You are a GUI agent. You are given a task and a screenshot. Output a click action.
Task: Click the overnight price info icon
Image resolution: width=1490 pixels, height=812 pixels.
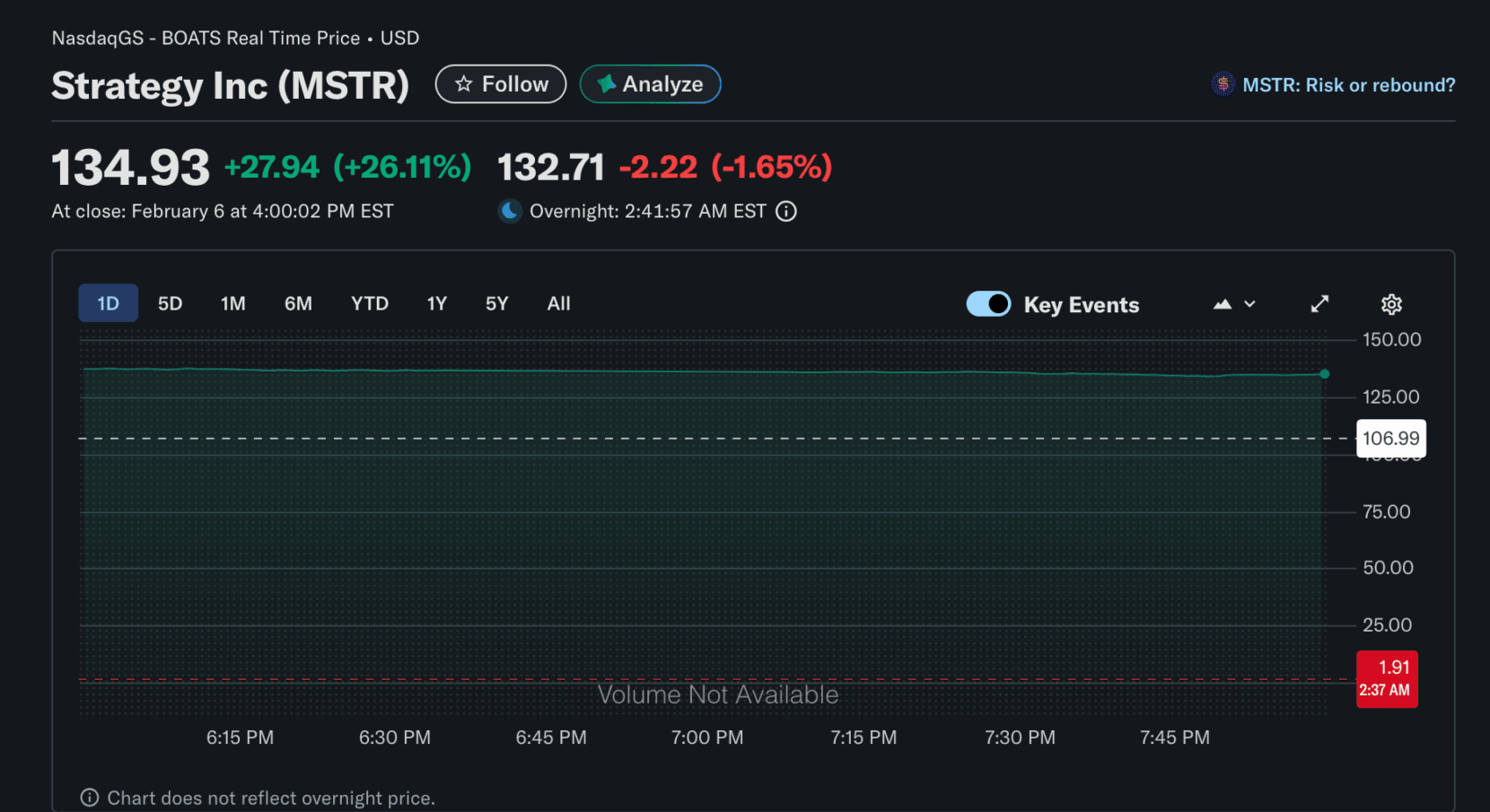click(x=786, y=212)
